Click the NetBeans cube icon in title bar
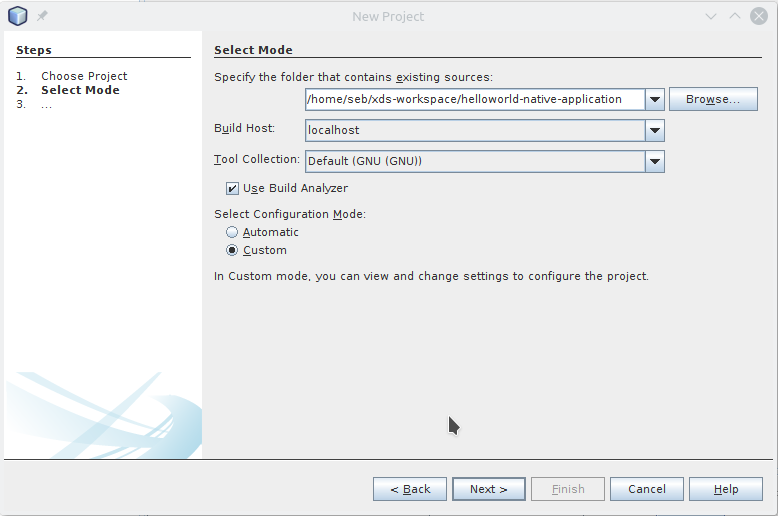 coord(18,16)
